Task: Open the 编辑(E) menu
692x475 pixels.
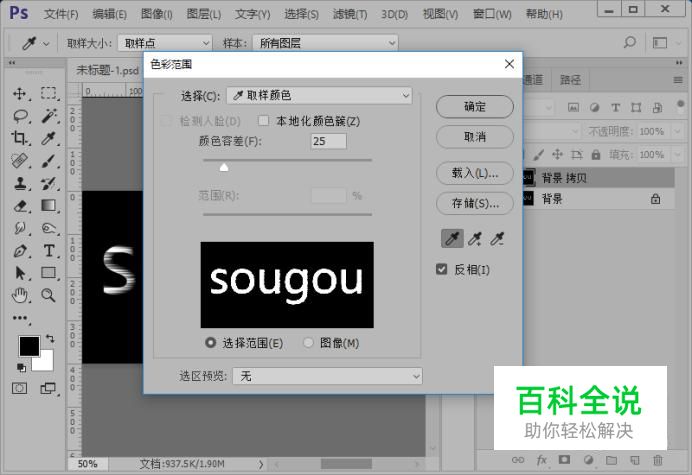Action: 109,14
